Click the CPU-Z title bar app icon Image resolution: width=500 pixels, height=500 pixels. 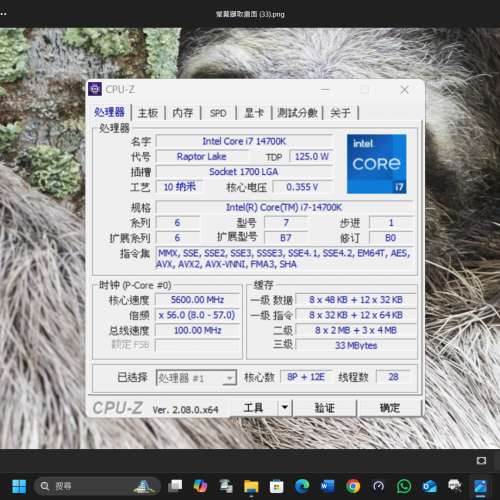(95, 89)
